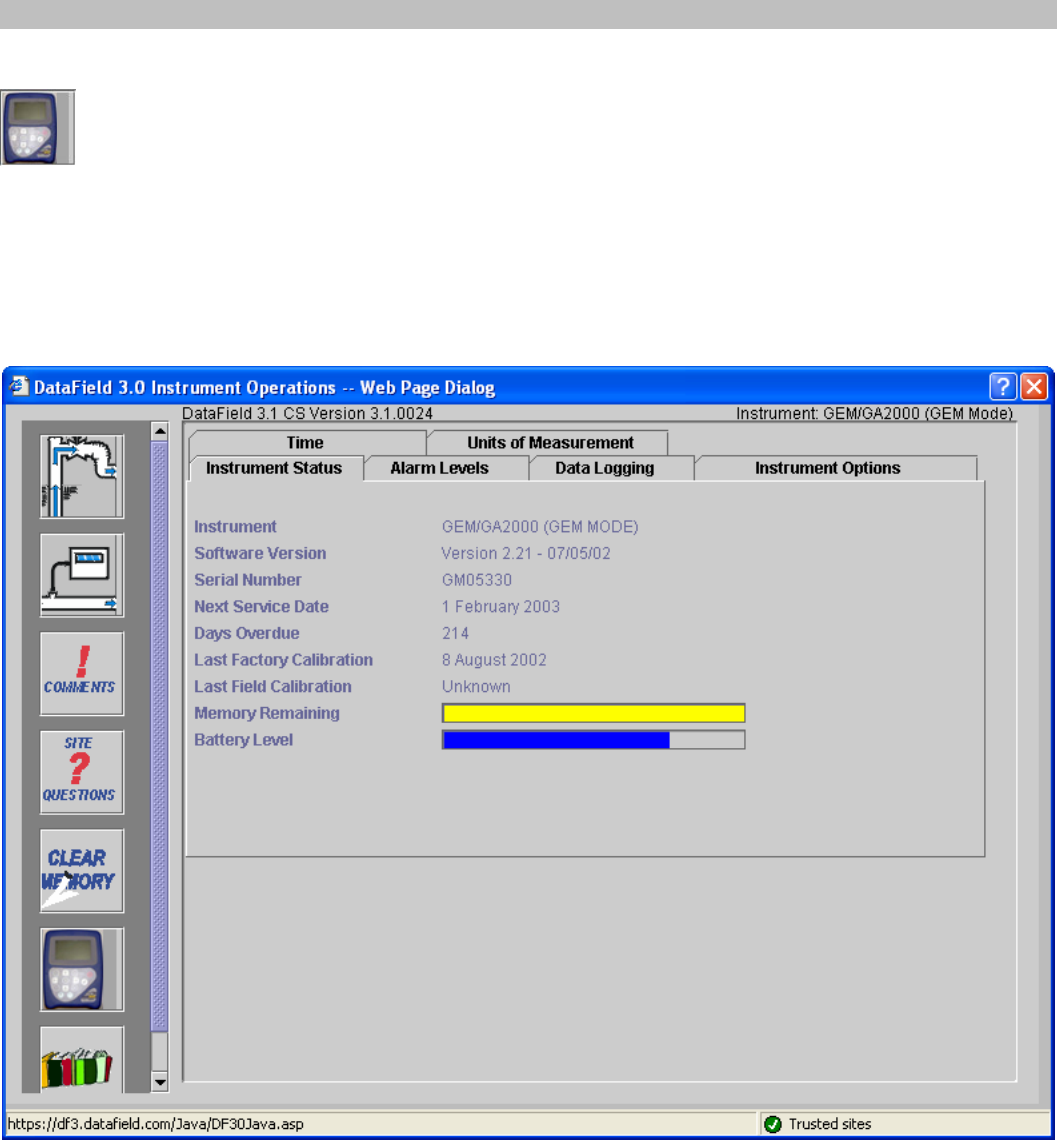Click the Trusted sites status text
This screenshot has height=1140, width=1057.
pyautogui.click(x=830, y=1124)
